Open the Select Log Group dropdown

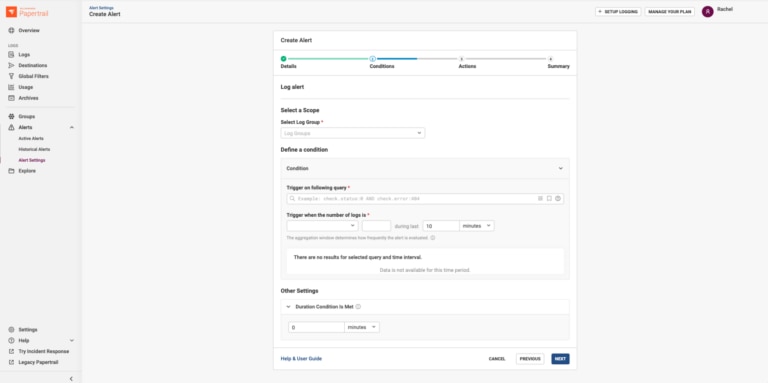pyautogui.click(x=353, y=133)
